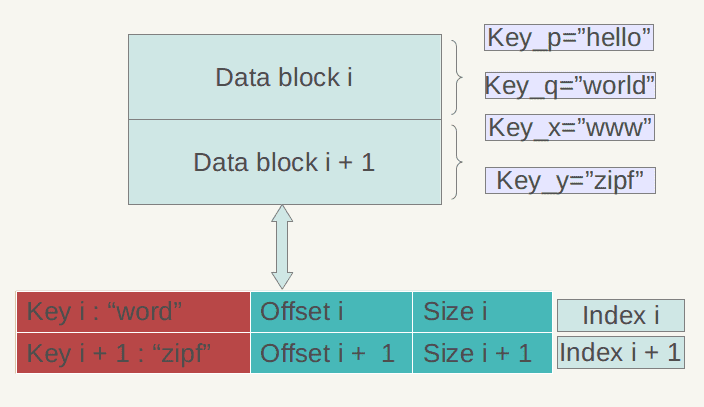Click the Size i + 1 cell
Screen dimensions: 704x407
click(482, 353)
